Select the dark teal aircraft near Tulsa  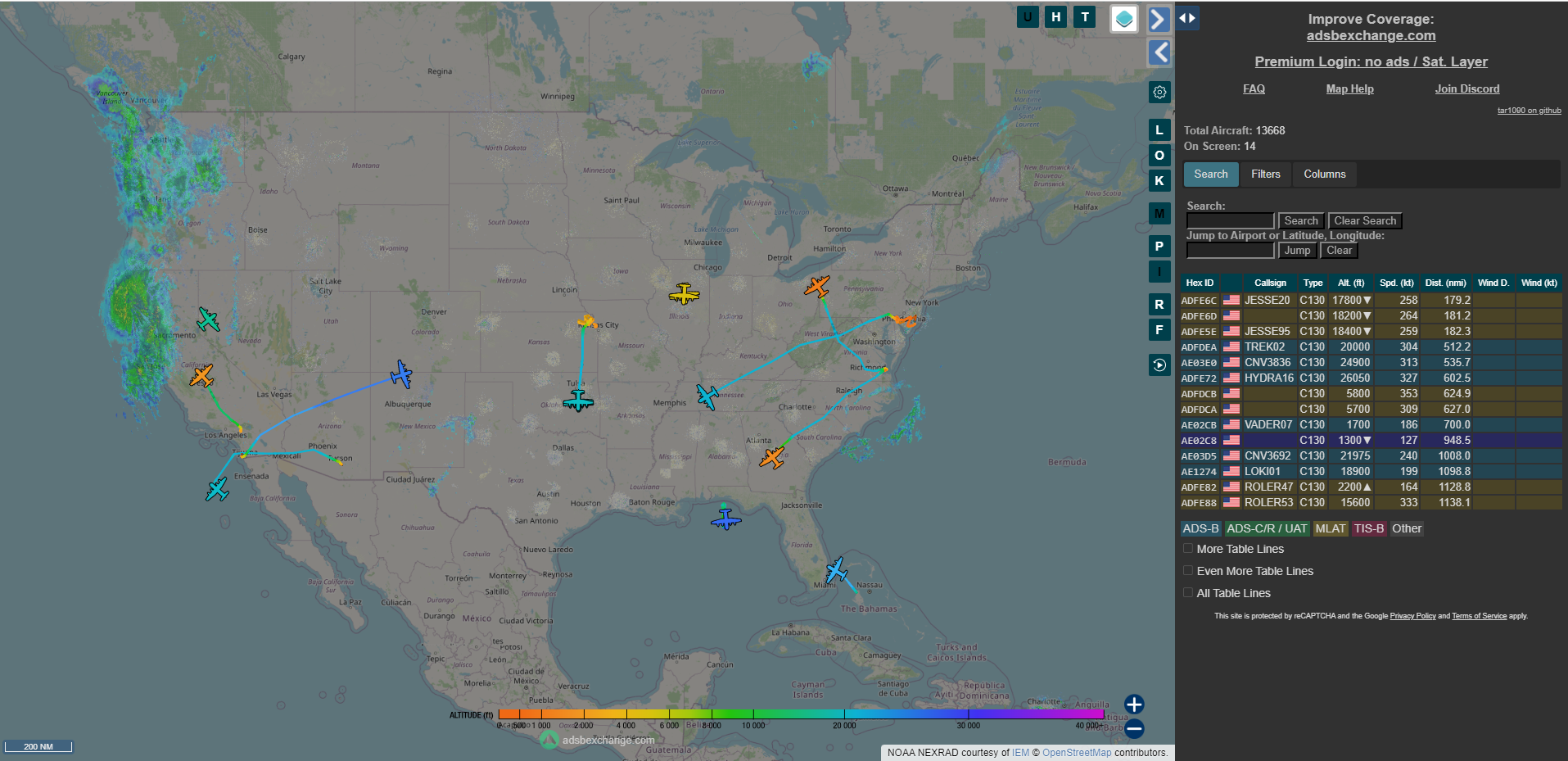578,401
